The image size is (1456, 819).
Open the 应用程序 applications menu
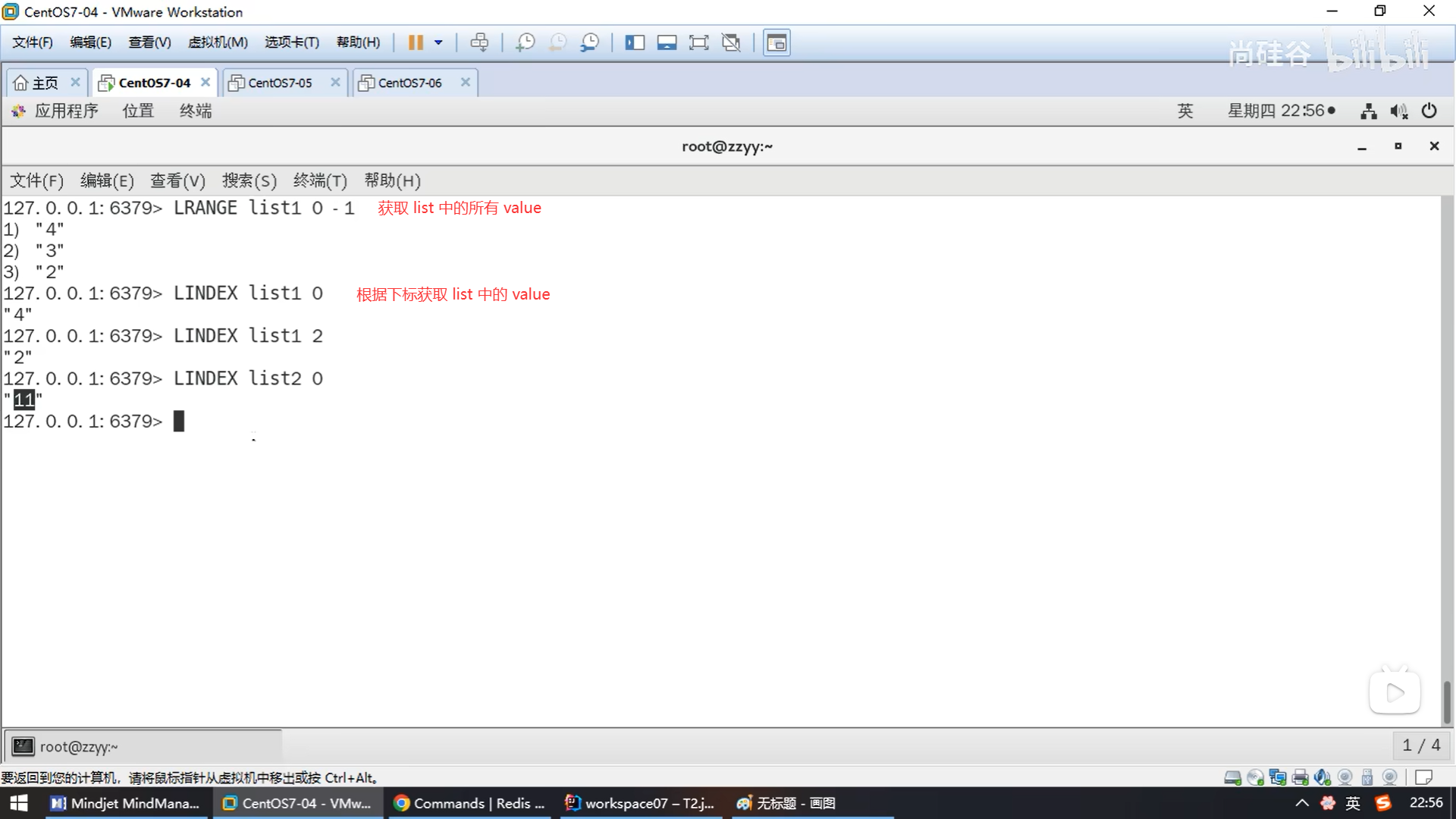click(65, 111)
